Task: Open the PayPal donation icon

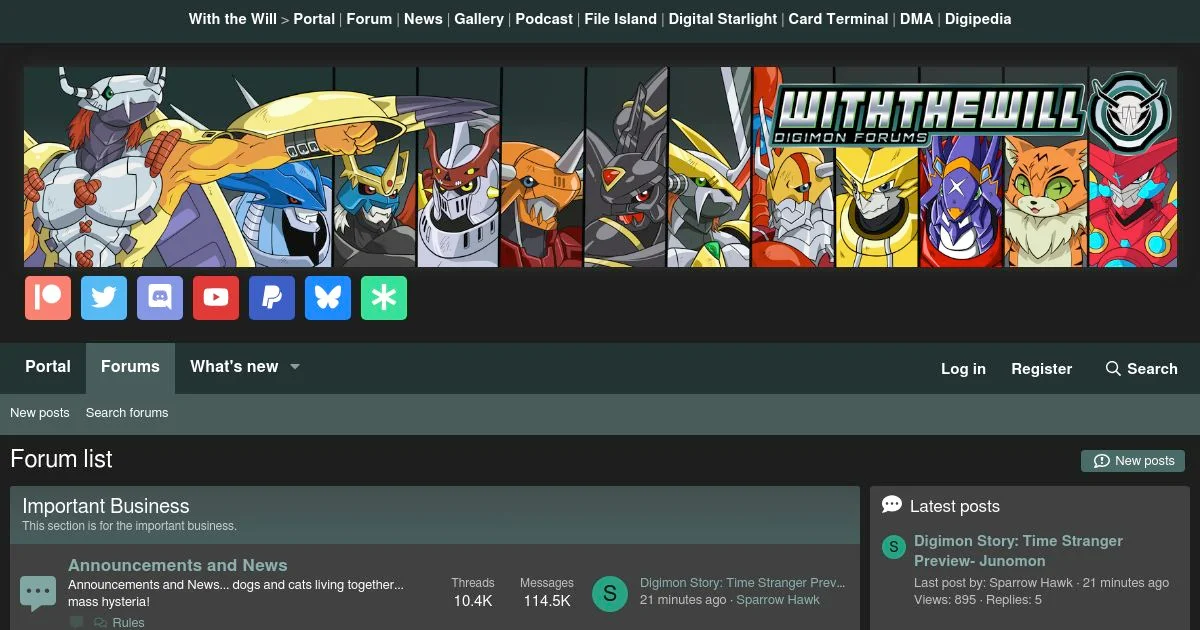Action: (272, 298)
